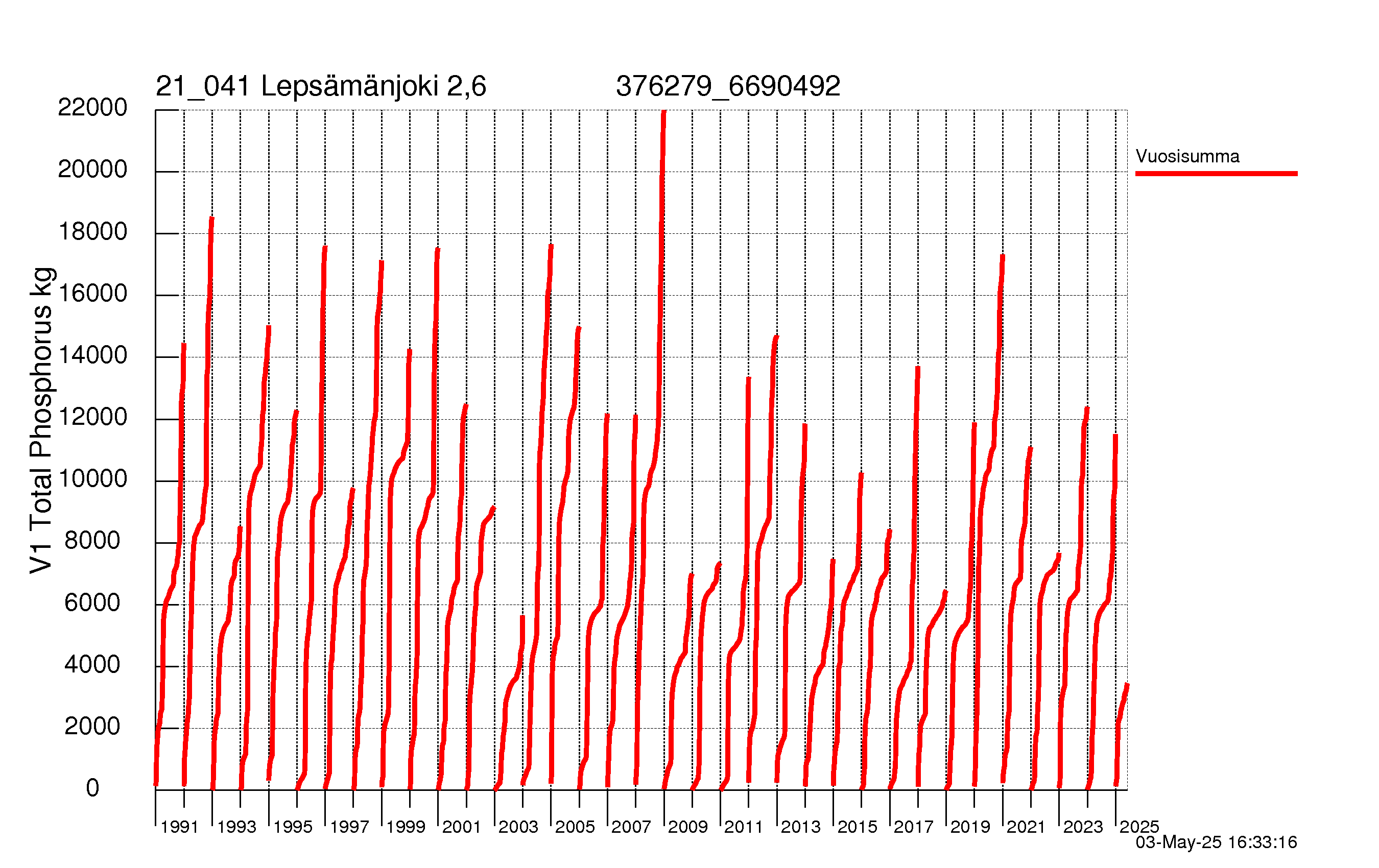Click the y-axis value 14000
The image size is (1379, 868).
pos(92,355)
